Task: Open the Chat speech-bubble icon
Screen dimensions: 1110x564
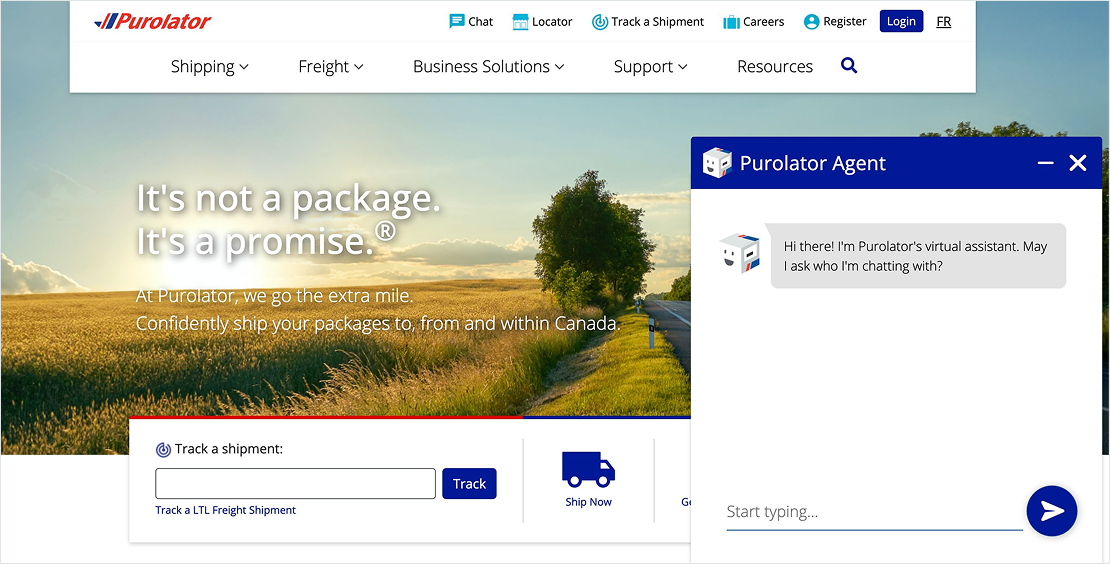Action: tap(457, 21)
